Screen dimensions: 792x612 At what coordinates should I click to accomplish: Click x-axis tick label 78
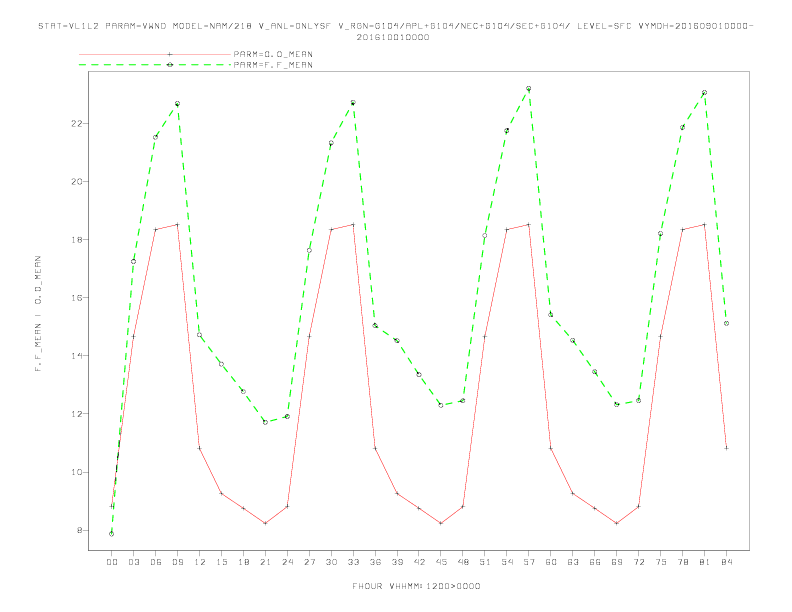(x=683, y=562)
